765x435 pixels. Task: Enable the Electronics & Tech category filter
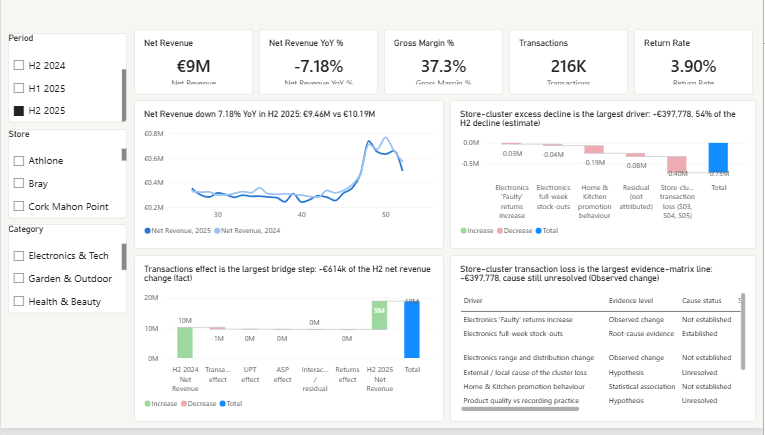[x=19, y=256]
